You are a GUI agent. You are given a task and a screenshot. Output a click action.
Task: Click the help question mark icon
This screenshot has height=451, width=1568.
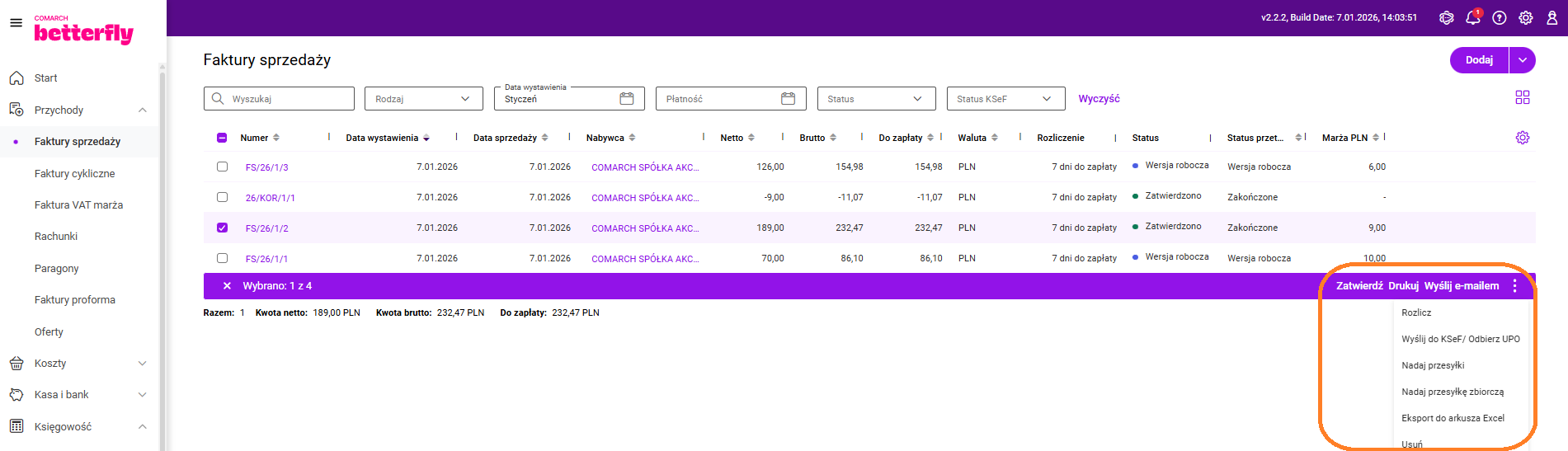click(1500, 17)
